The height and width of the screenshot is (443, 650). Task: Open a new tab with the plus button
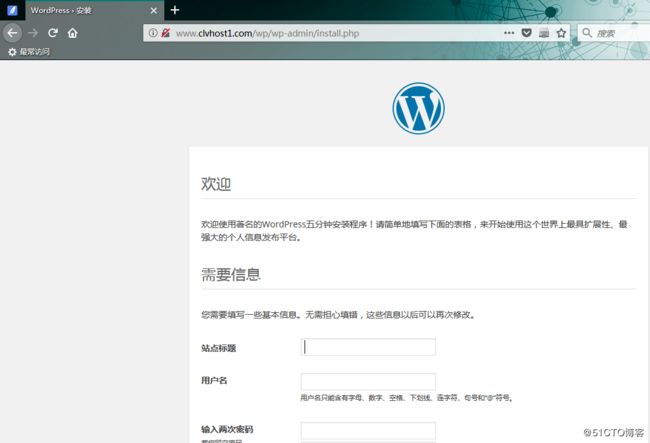click(x=175, y=10)
